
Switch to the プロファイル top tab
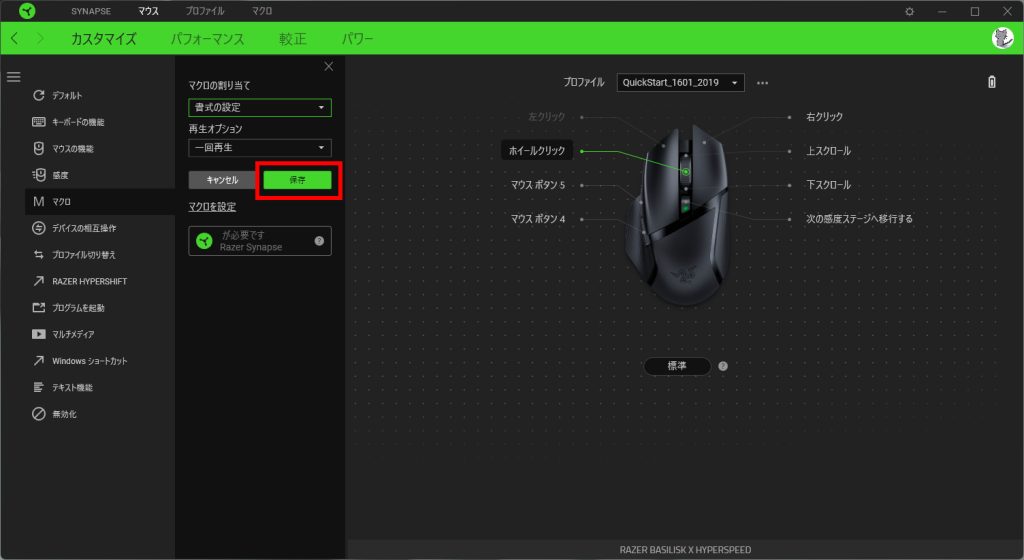(x=205, y=11)
